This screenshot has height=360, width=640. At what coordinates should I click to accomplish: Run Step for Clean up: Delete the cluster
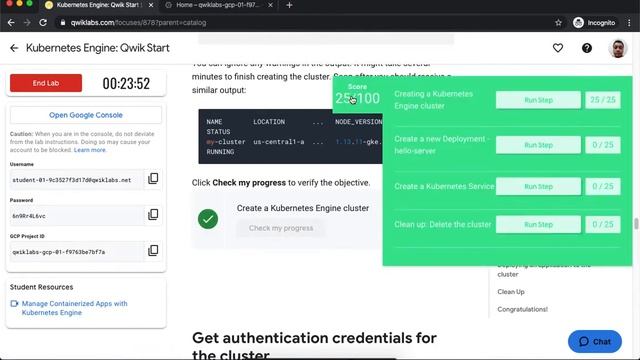tap(538, 224)
